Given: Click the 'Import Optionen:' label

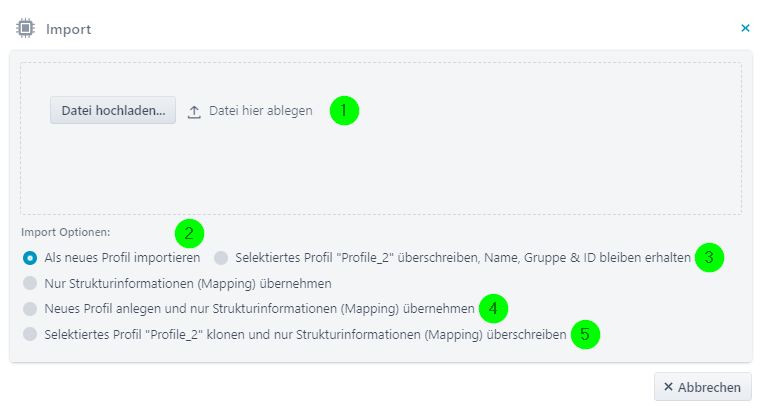Looking at the screenshot, I should coord(65,232).
